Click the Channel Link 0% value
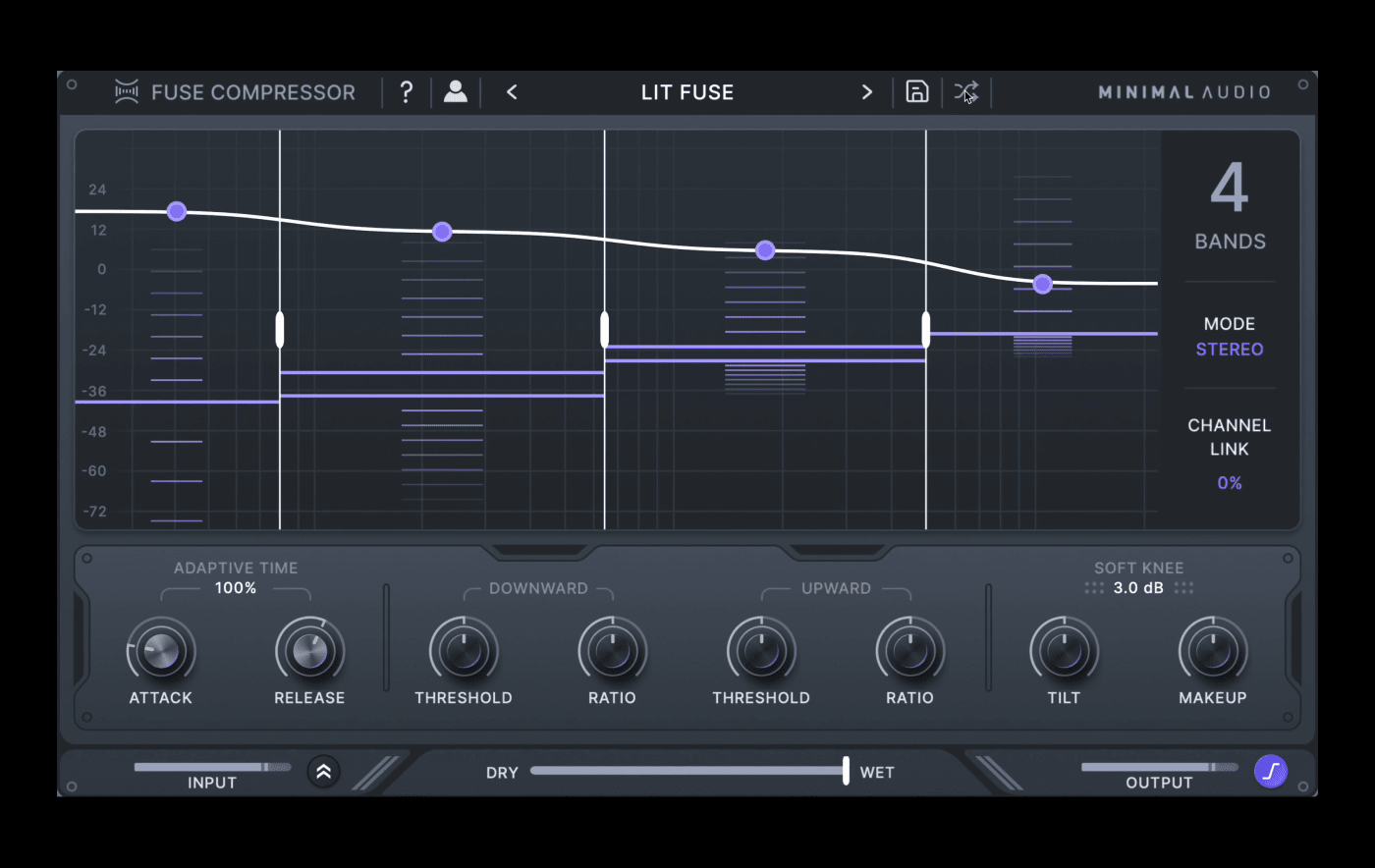Screen dimensions: 1375x868 [x=1230, y=483]
